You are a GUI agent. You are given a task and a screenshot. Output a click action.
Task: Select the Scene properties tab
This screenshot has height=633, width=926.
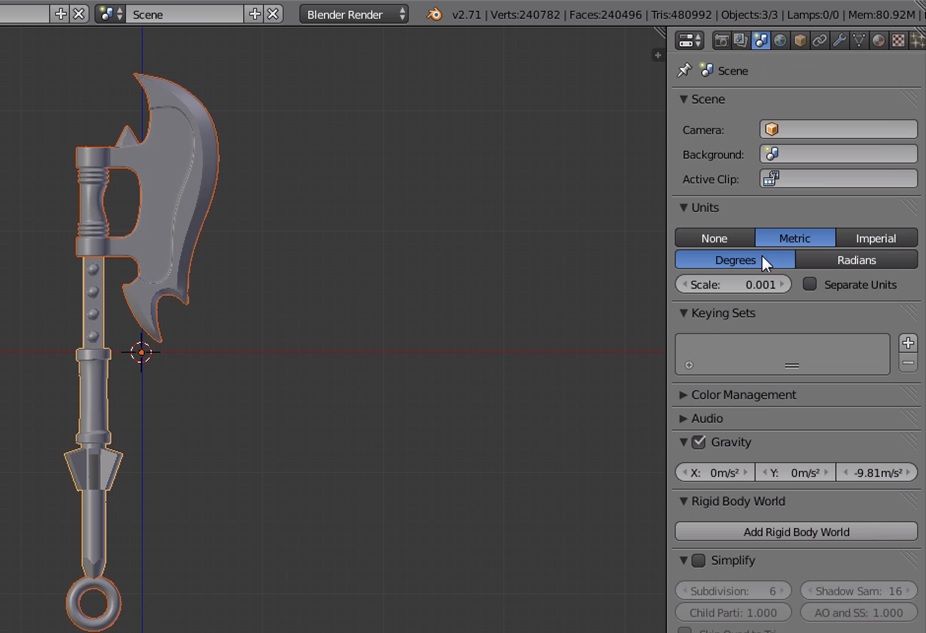(x=761, y=40)
